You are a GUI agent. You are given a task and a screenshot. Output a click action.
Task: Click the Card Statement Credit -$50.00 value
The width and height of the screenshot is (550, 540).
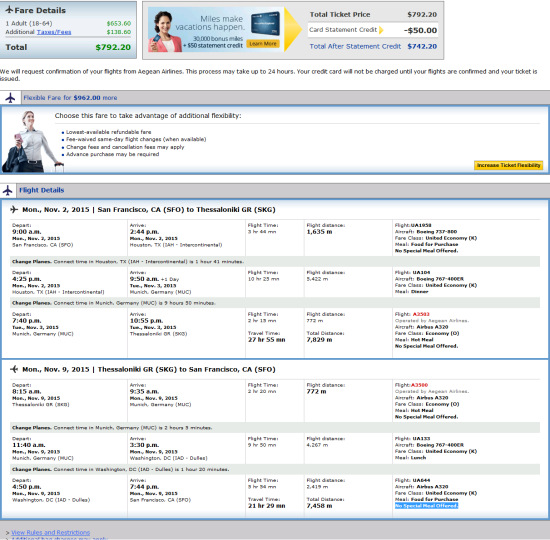(420, 31)
